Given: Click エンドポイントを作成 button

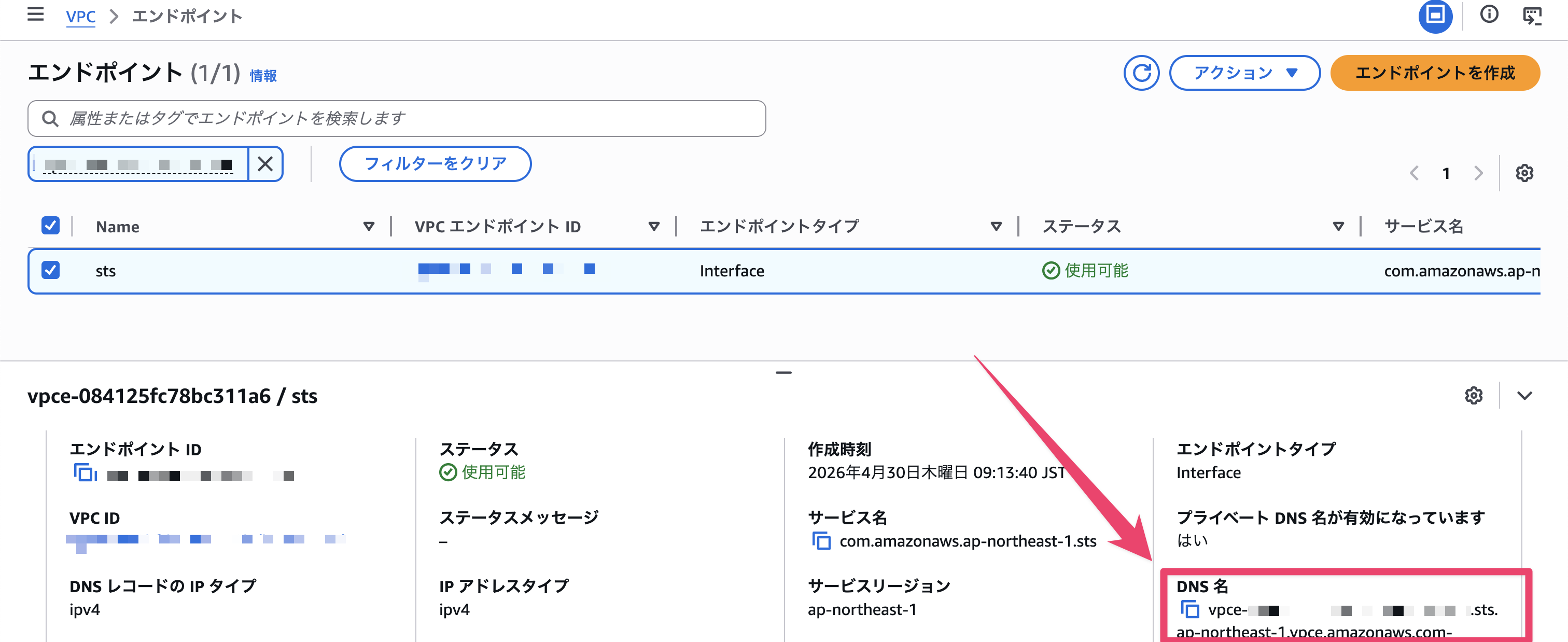Looking at the screenshot, I should pyautogui.click(x=1435, y=73).
